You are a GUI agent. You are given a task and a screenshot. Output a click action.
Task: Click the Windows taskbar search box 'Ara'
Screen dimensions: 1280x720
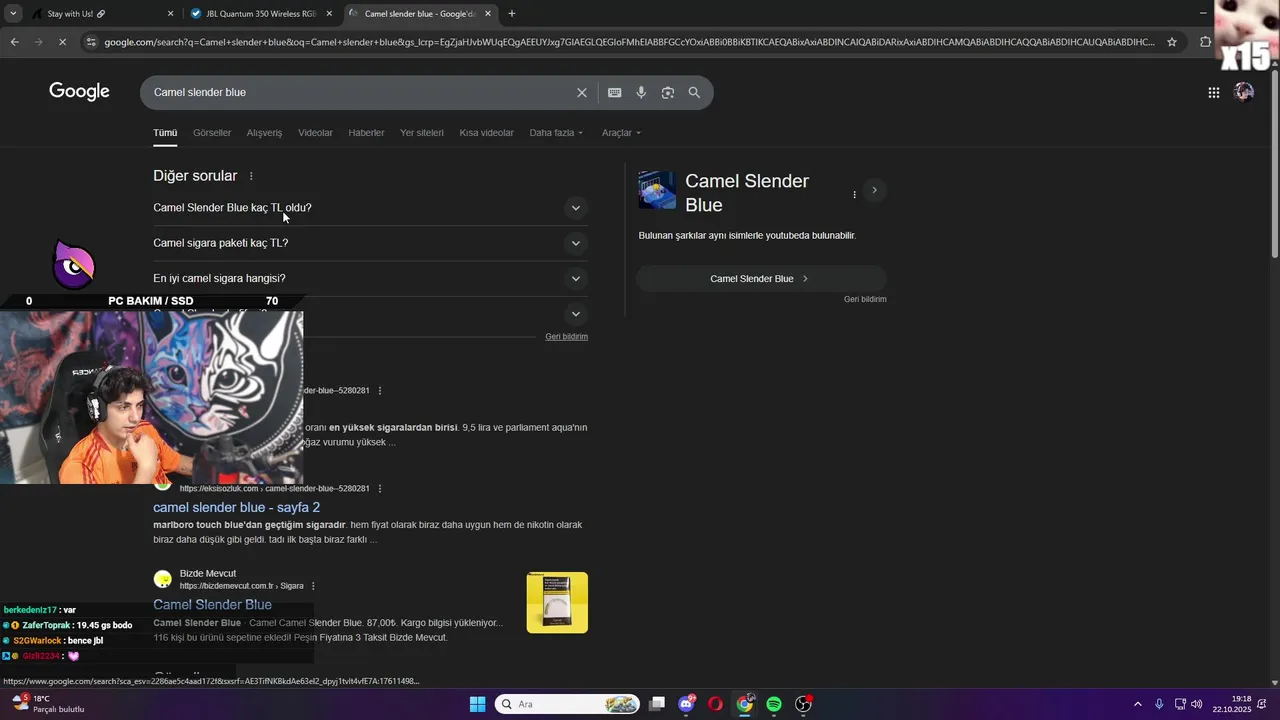[x=567, y=704]
